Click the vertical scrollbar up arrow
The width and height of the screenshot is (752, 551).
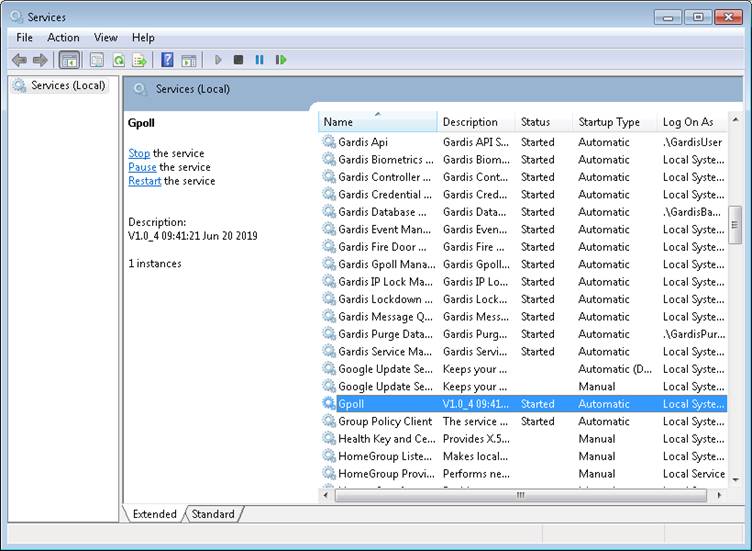tap(735, 119)
